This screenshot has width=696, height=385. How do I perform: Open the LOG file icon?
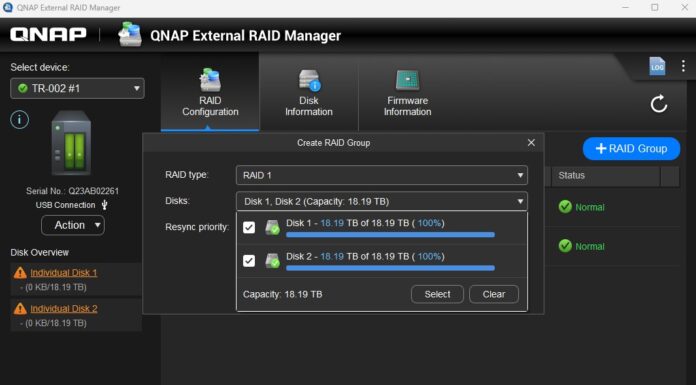(657, 67)
